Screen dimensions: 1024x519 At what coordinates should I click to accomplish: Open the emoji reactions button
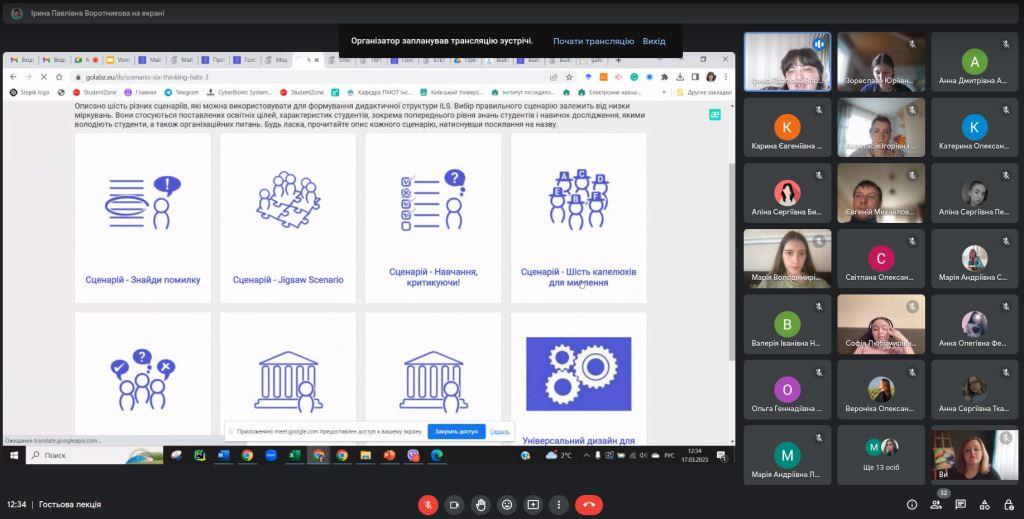click(507, 505)
